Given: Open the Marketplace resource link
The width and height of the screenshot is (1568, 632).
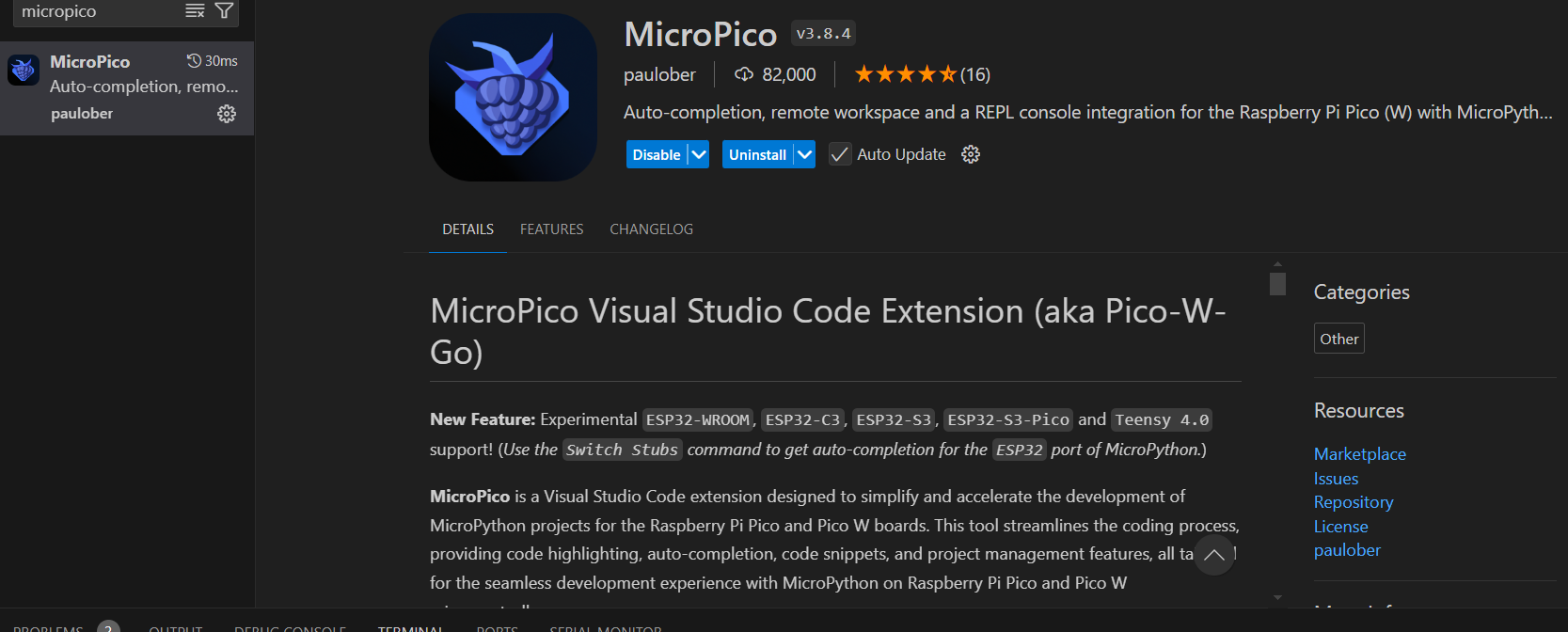Looking at the screenshot, I should tap(1360, 454).
